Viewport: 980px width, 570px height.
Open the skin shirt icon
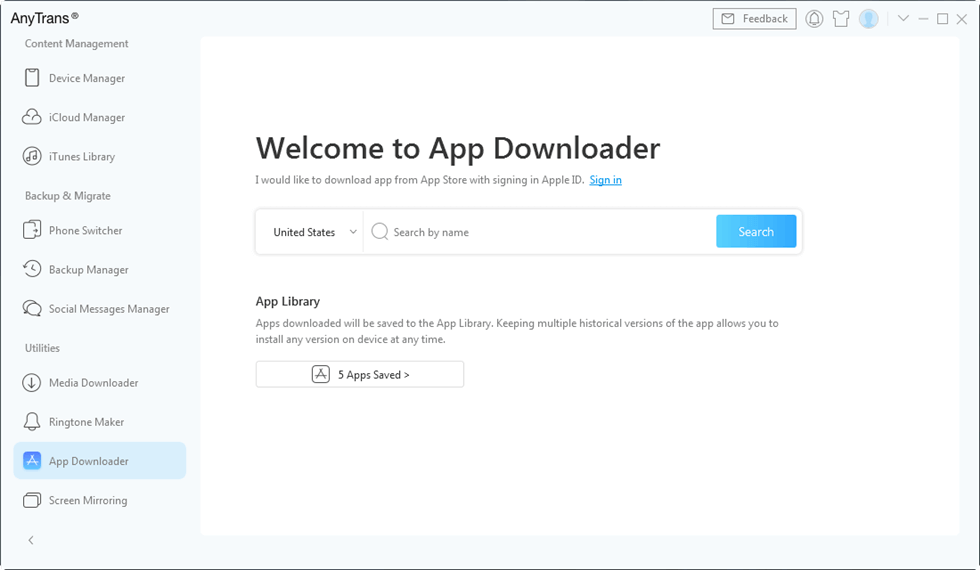[x=841, y=19]
